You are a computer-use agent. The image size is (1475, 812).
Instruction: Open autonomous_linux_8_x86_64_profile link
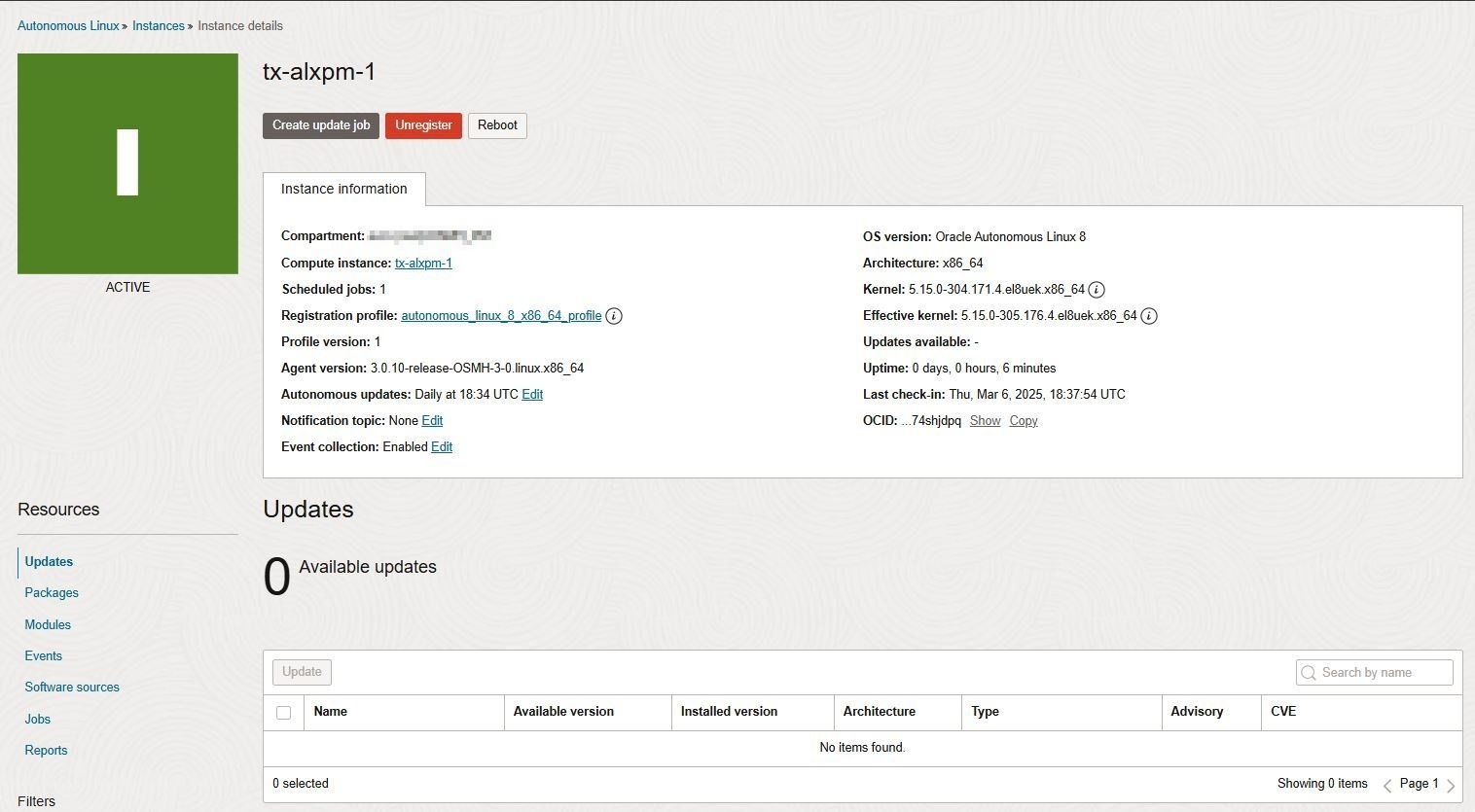(501, 316)
